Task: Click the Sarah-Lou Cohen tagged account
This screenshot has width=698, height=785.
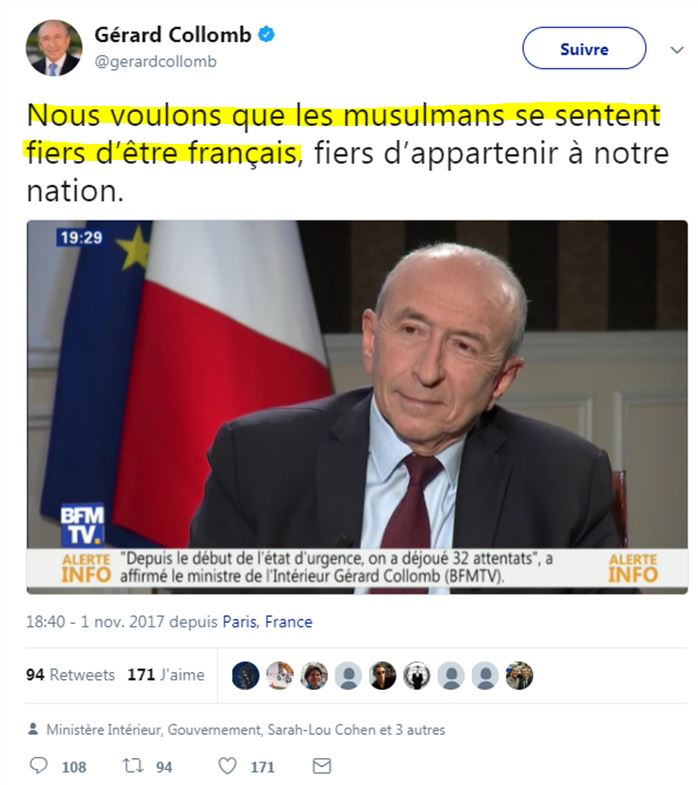Action: (321, 729)
